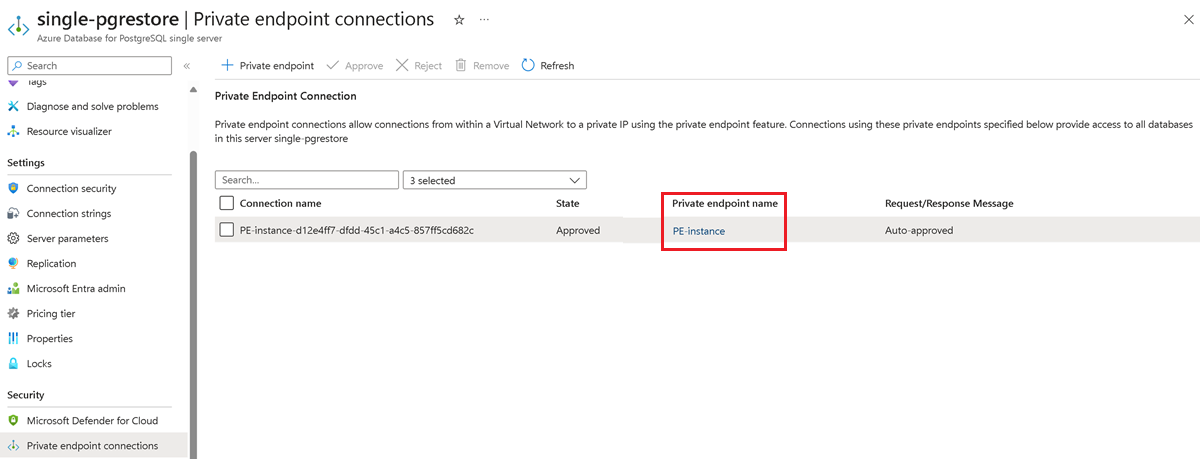The width and height of the screenshot is (1200, 459).
Task: Open Microsoft Entra admin page
Action: coord(76,288)
